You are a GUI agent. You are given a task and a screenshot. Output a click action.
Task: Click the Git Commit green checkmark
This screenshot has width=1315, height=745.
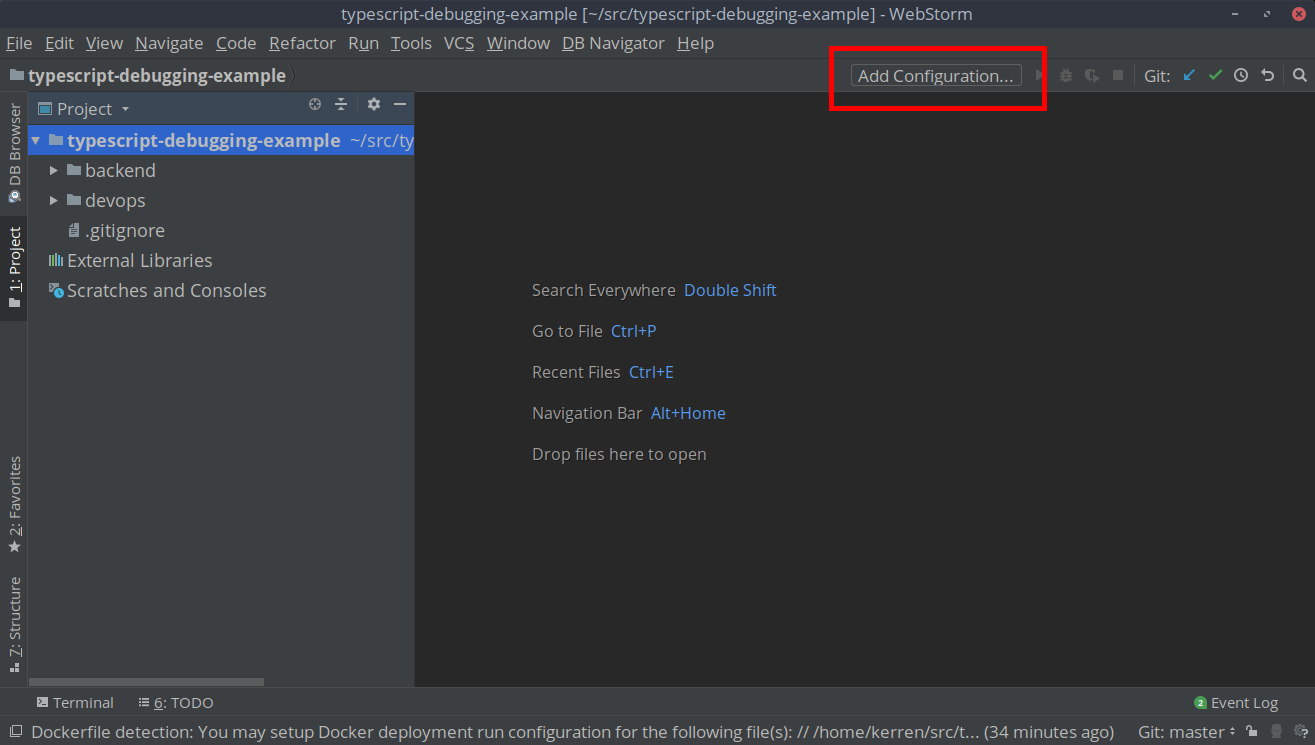tap(1215, 75)
